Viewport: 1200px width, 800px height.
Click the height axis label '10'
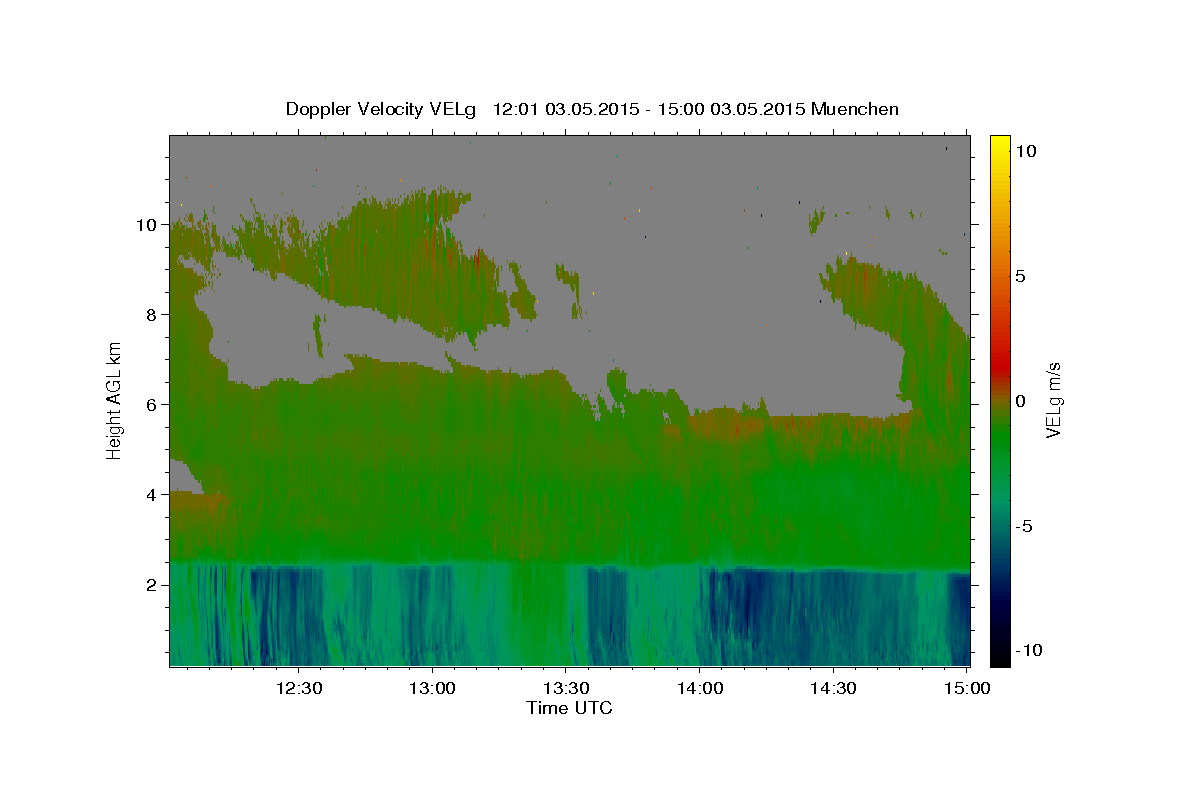click(x=146, y=225)
